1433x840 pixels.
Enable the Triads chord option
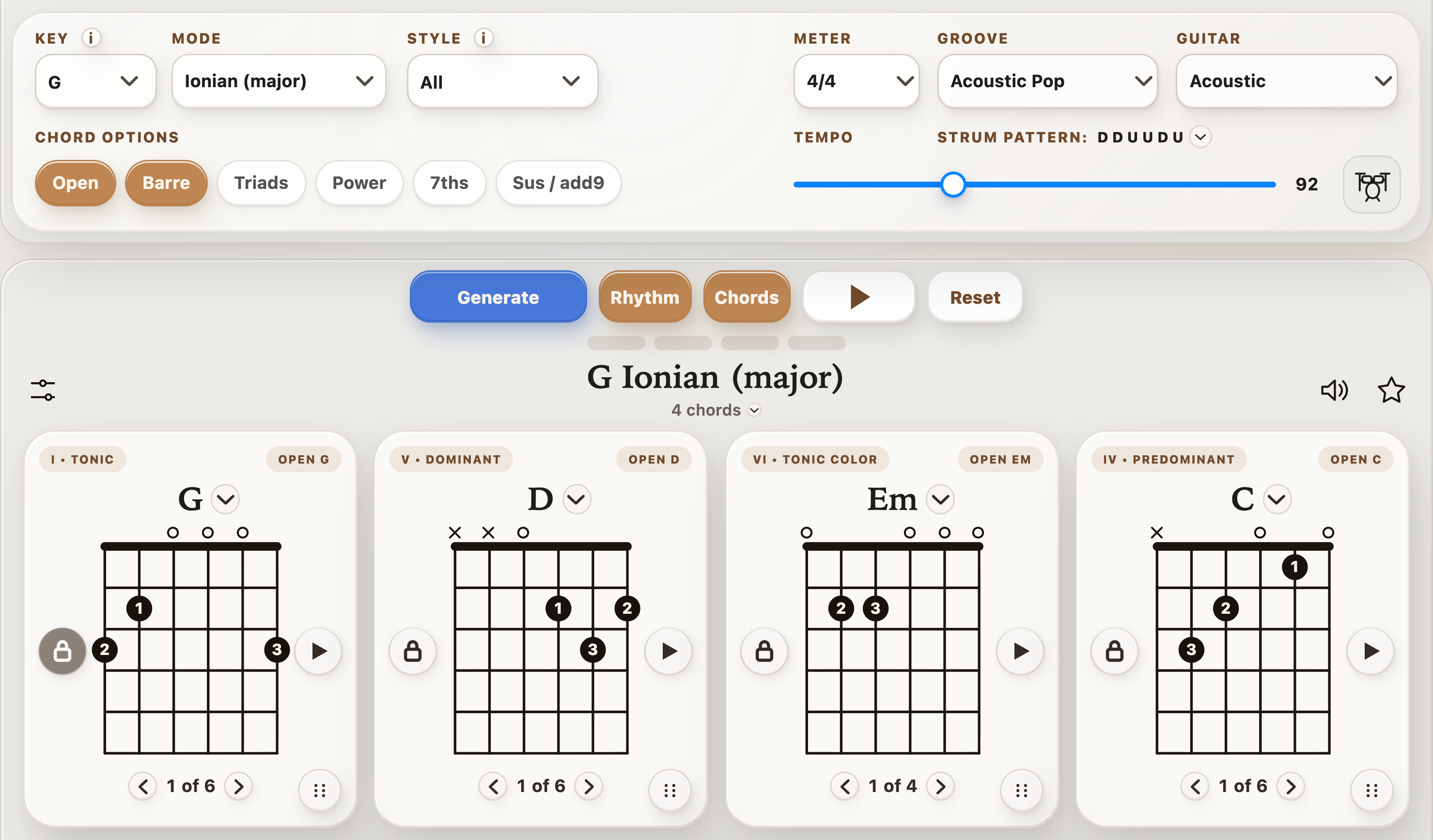262,183
